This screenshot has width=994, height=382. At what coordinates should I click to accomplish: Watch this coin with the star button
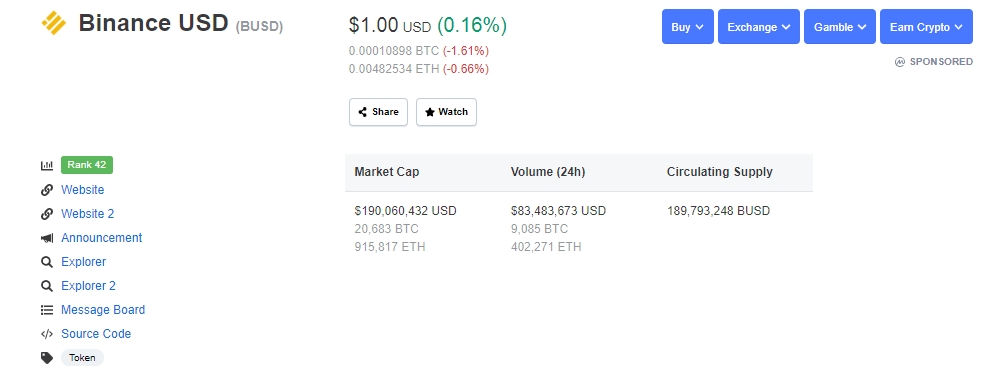tap(446, 112)
